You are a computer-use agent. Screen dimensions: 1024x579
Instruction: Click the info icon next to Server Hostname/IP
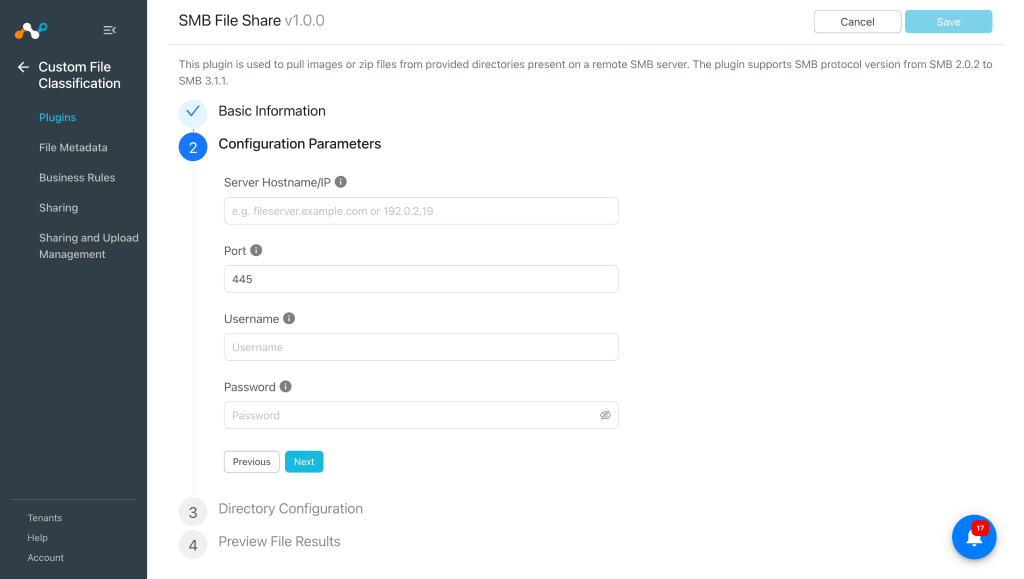tap(341, 182)
